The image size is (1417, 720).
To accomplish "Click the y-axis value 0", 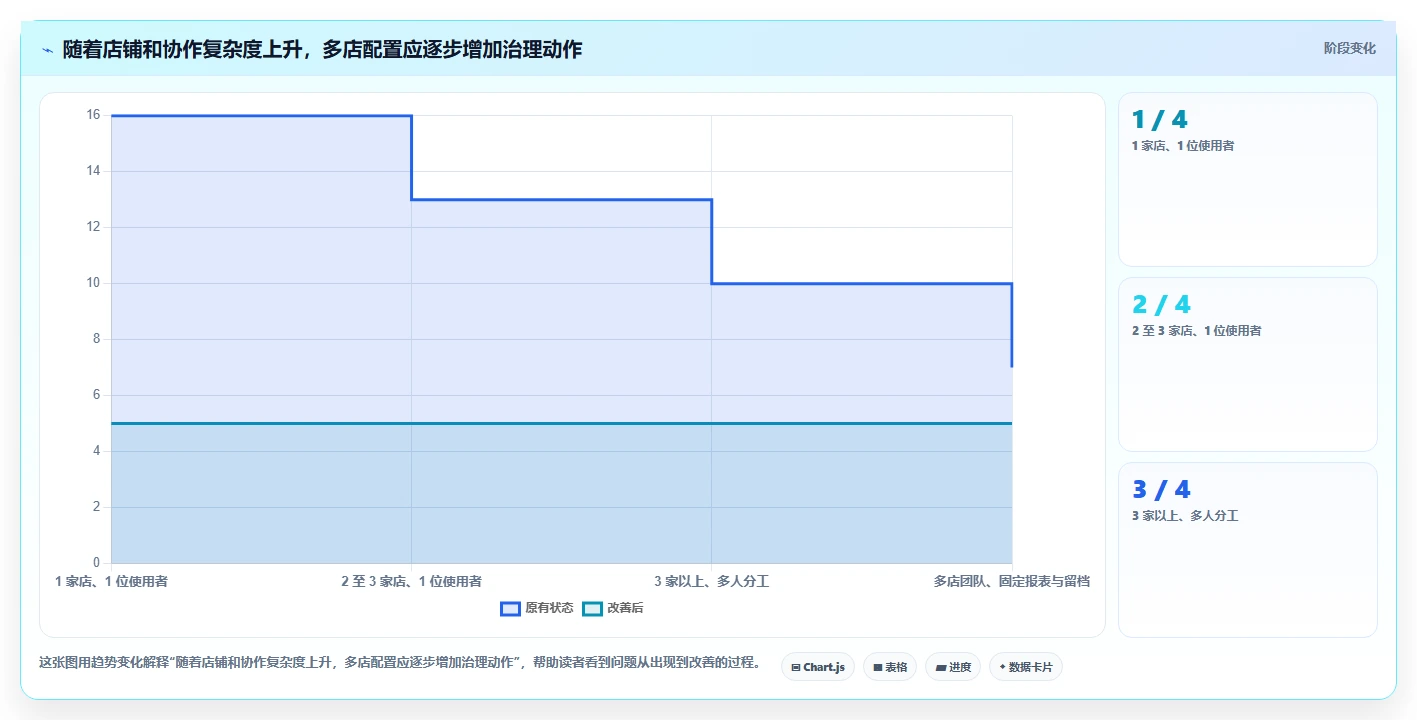I will click(97, 563).
